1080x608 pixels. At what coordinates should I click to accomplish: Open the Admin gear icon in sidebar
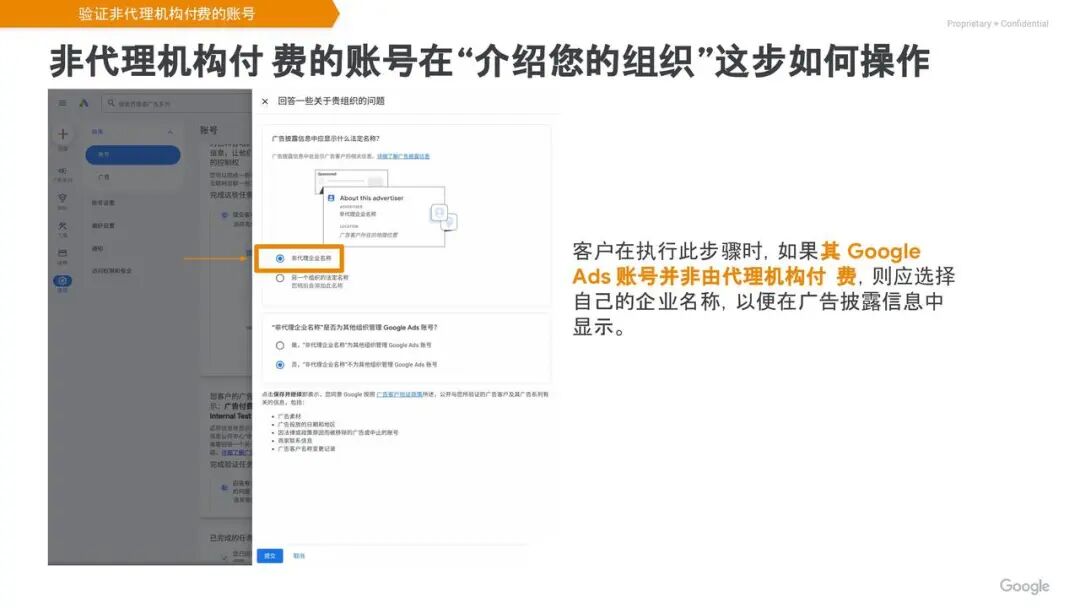63,281
